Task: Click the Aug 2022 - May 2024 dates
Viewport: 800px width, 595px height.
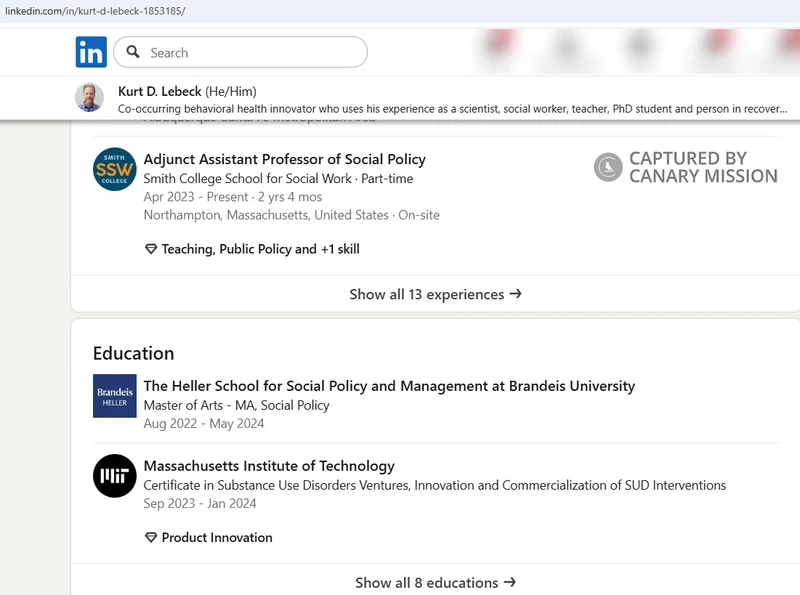Action: [x=204, y=424]
